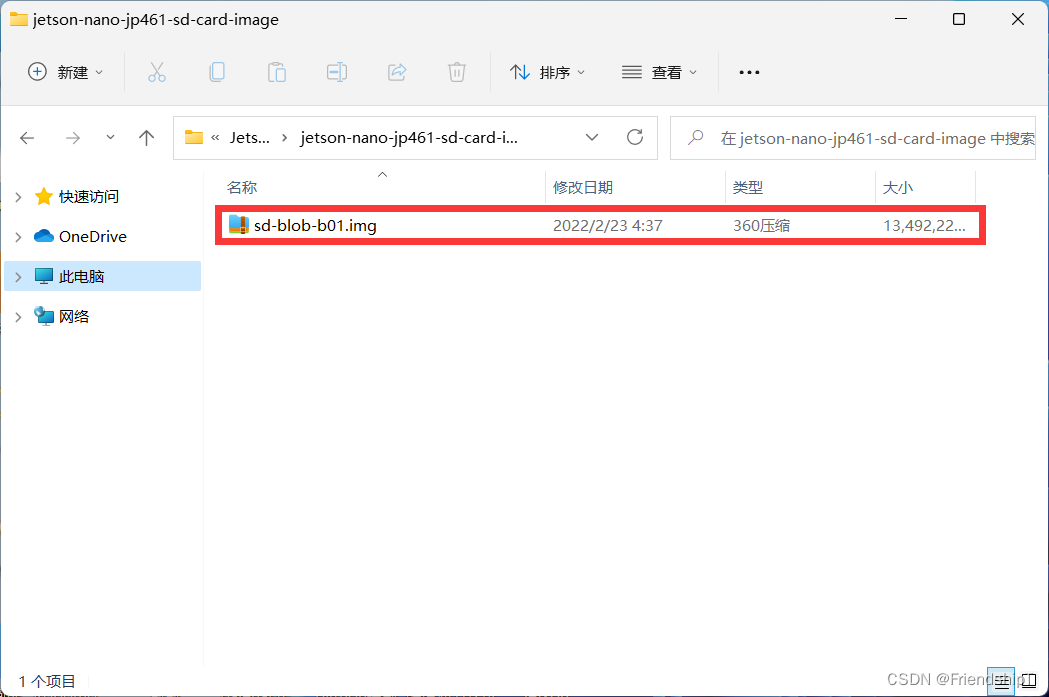Switch to large icons view in status bar
The height and width of the screenshot is (697, 1049).
click(x=1029, y=682)
